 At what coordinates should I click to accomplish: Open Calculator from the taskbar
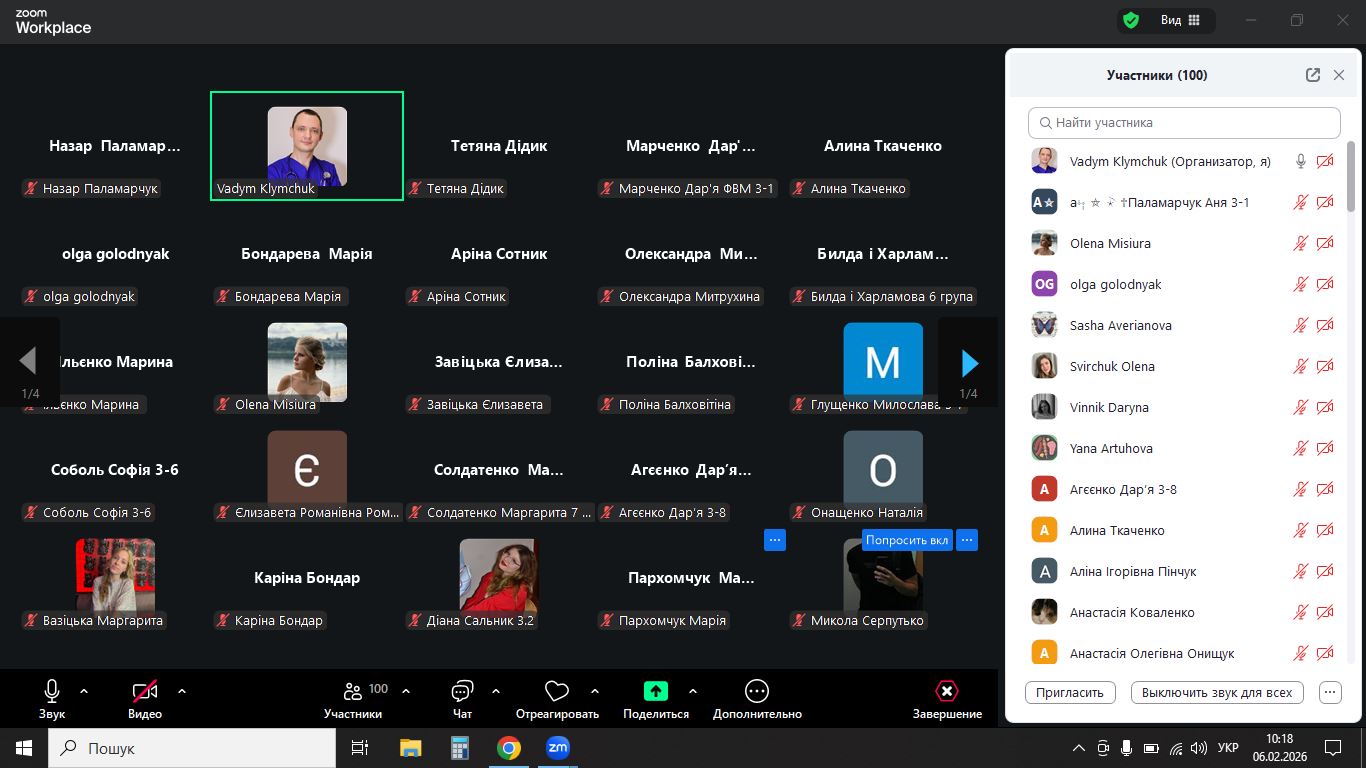tap(459, 748)
